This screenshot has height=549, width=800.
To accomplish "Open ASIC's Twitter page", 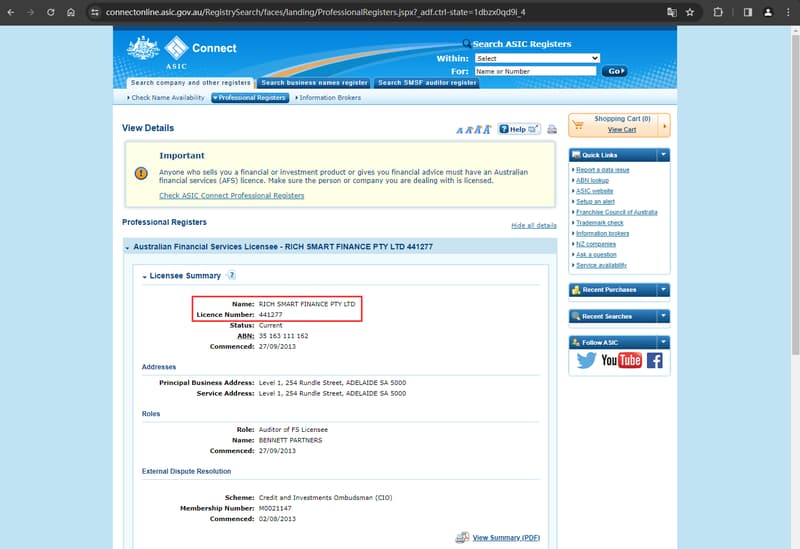I will pos(586,360).
